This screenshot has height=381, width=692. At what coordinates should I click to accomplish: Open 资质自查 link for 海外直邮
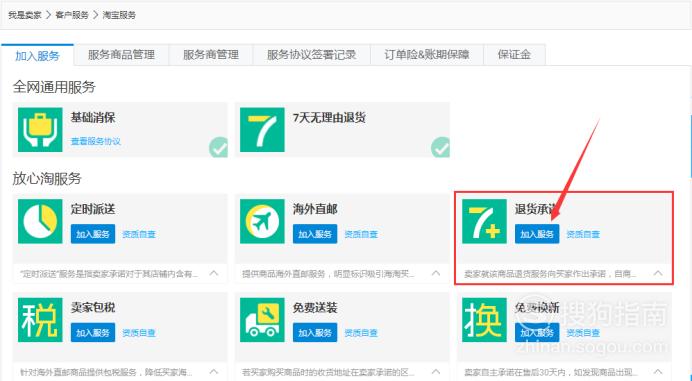pyautogui.click(x=361, y=234)
